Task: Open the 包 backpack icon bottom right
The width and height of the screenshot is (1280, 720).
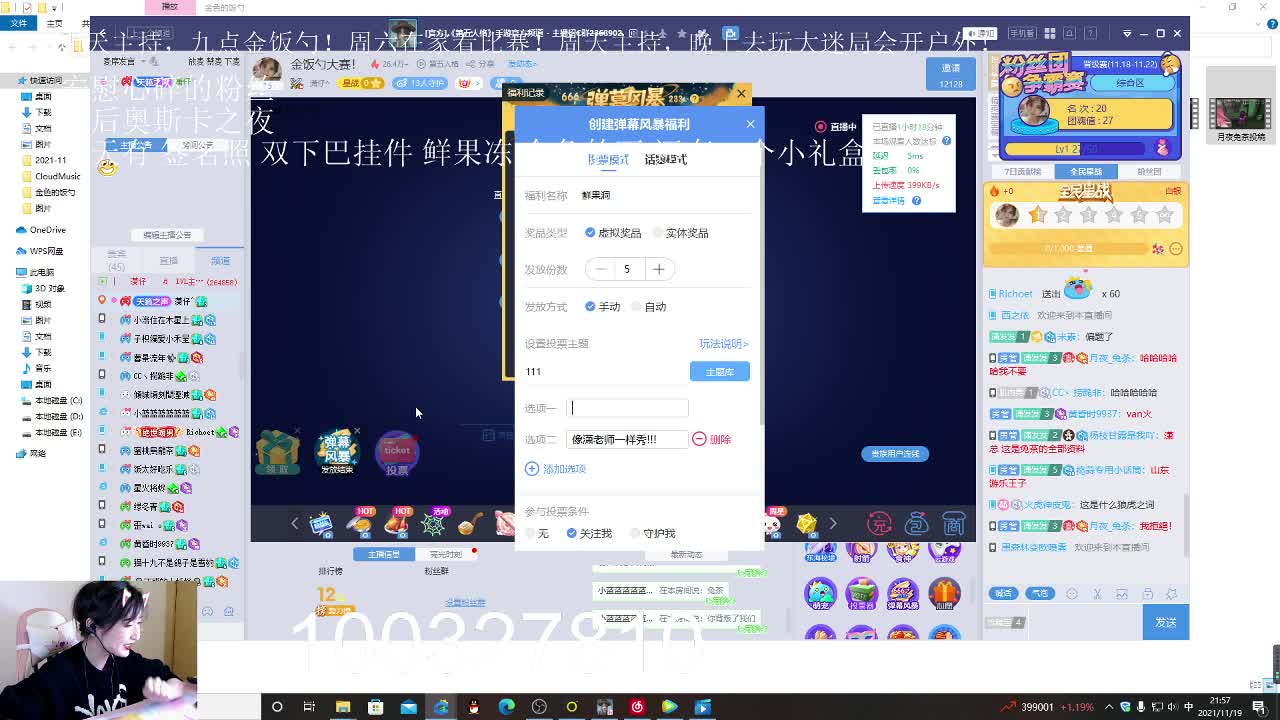Action: (x=916, y=523)
